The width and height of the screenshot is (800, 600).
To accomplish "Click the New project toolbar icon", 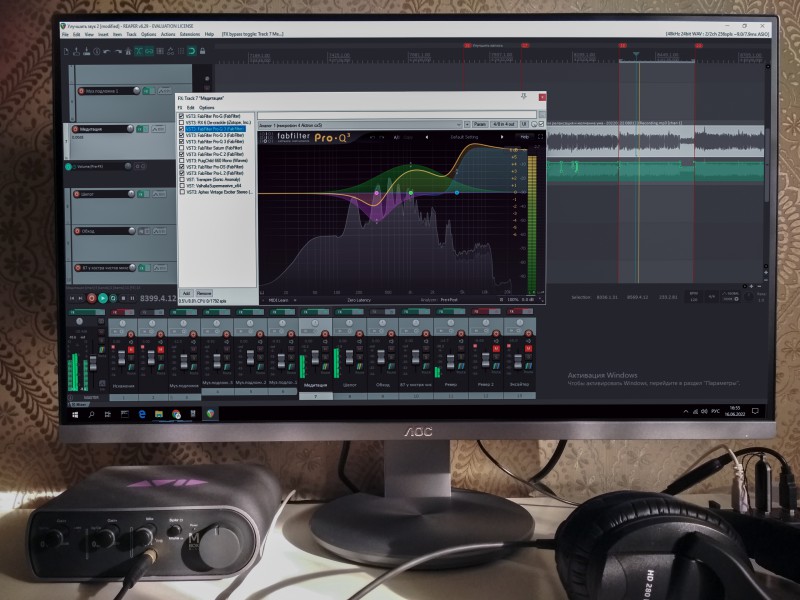I will pos(66,52).
